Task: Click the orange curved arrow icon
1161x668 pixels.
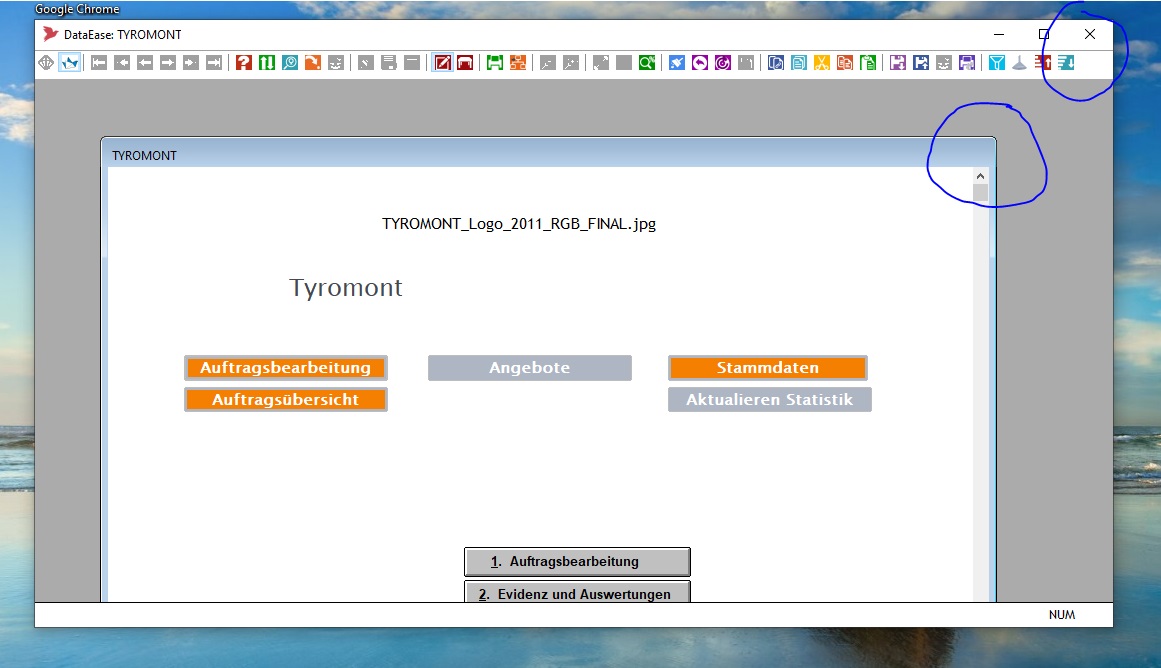Action: [x=313, y=63]
